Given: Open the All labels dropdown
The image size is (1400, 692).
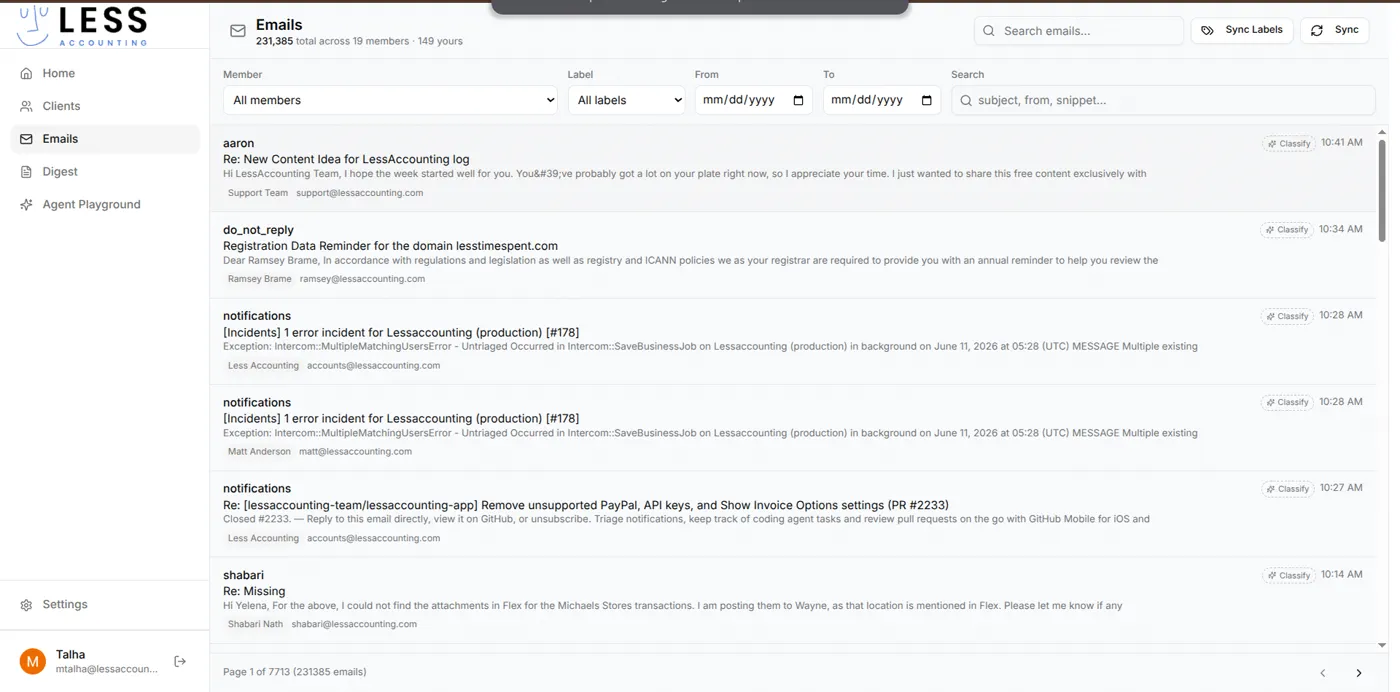Looking at the screenshot, I should point(626,100).
